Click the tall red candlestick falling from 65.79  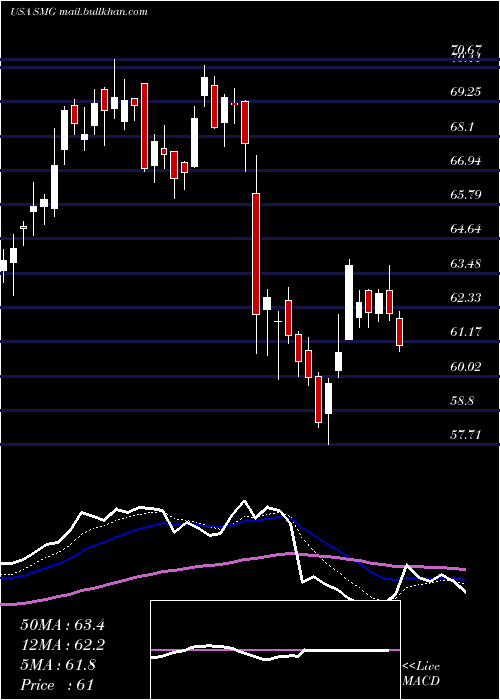coord(256,254)
